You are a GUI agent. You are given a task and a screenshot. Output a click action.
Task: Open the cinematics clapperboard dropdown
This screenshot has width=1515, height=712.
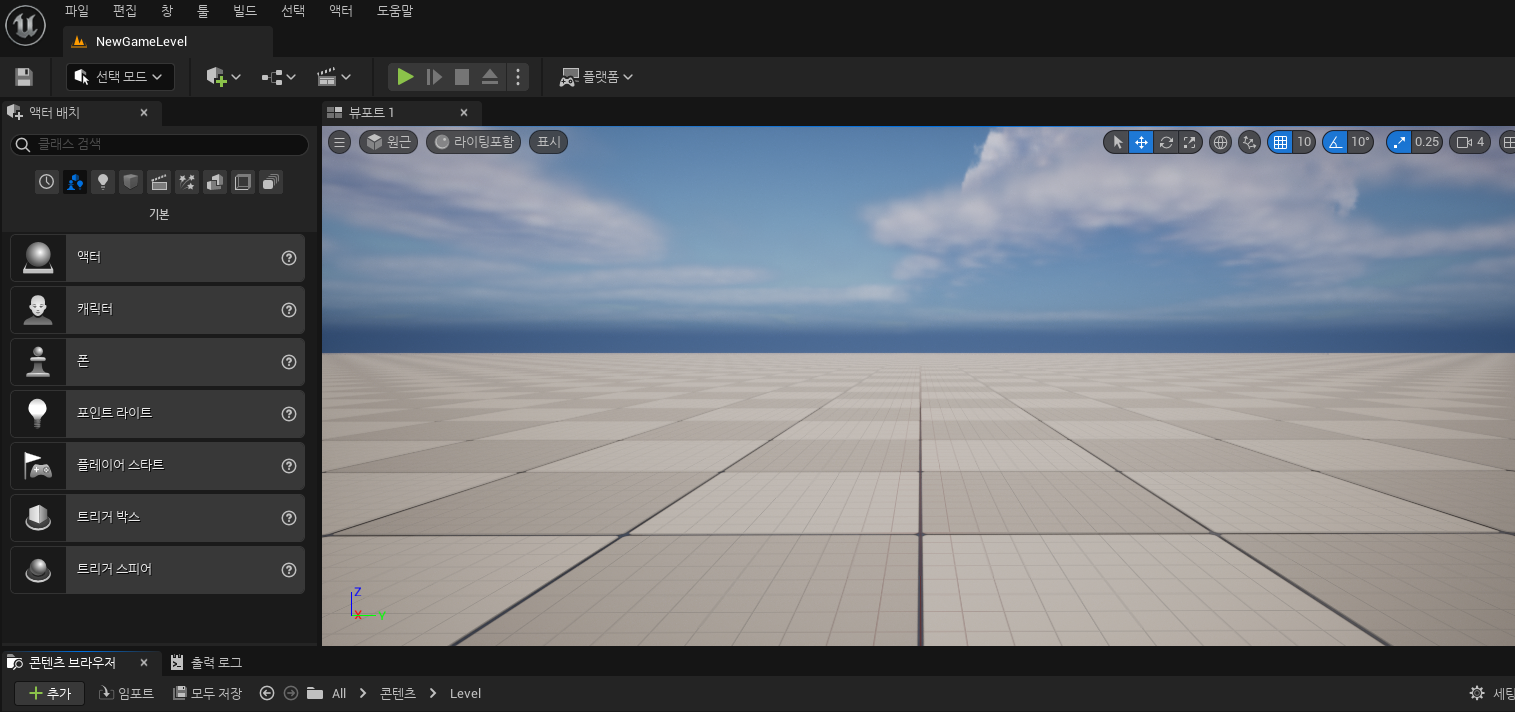(334, 77)
